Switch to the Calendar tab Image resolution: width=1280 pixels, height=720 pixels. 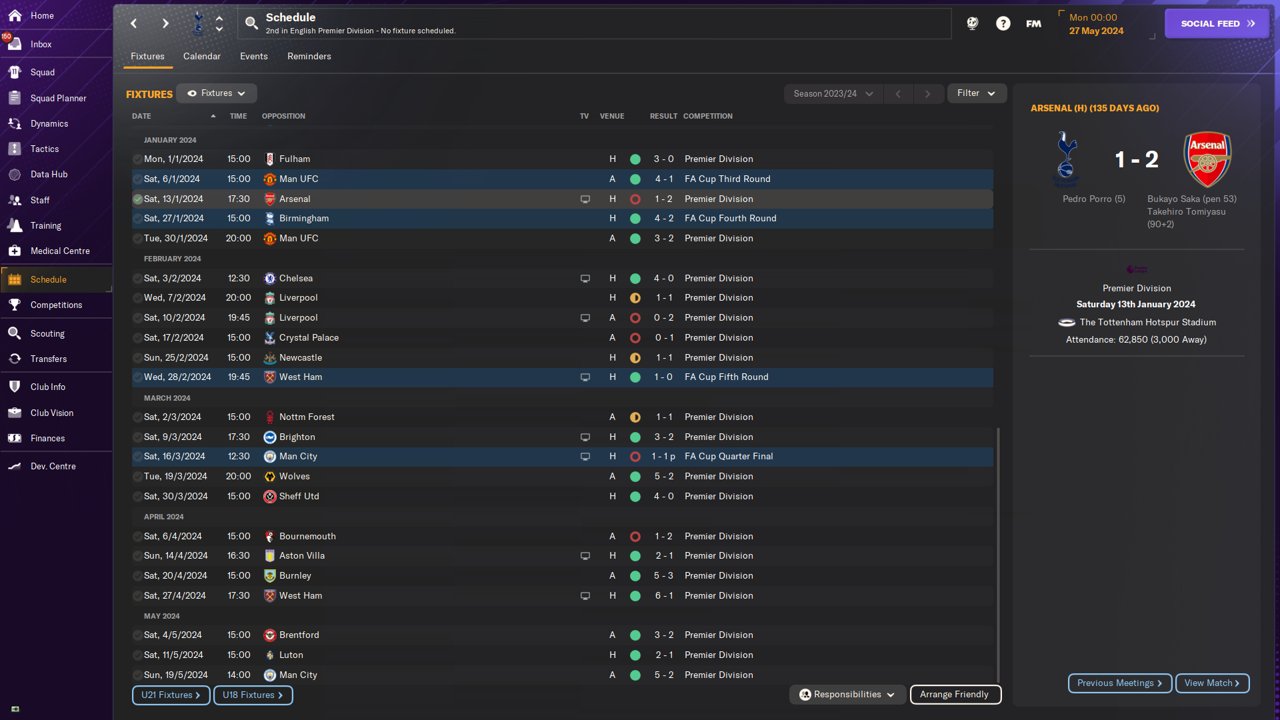click(x=201, y=56)
